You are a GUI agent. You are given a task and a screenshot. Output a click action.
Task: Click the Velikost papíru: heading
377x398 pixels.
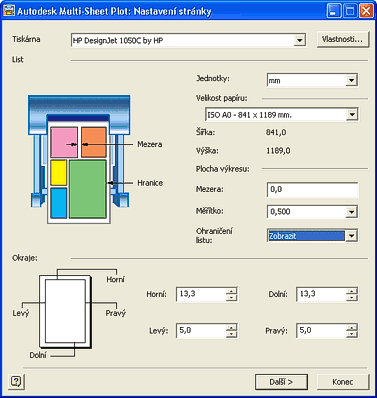tap(222, 98)
